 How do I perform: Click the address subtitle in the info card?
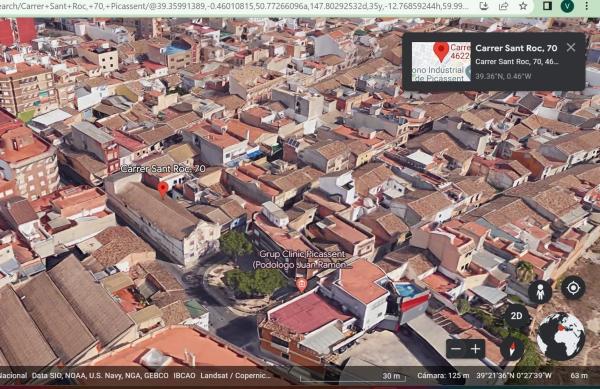click(517, 62)
